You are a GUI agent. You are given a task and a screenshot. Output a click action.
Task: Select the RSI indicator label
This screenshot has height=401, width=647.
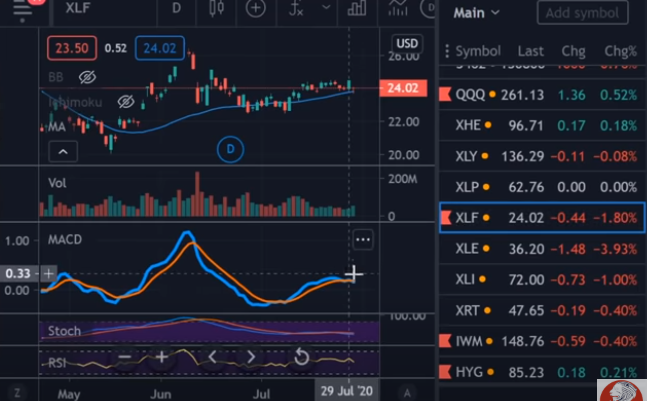57,363
